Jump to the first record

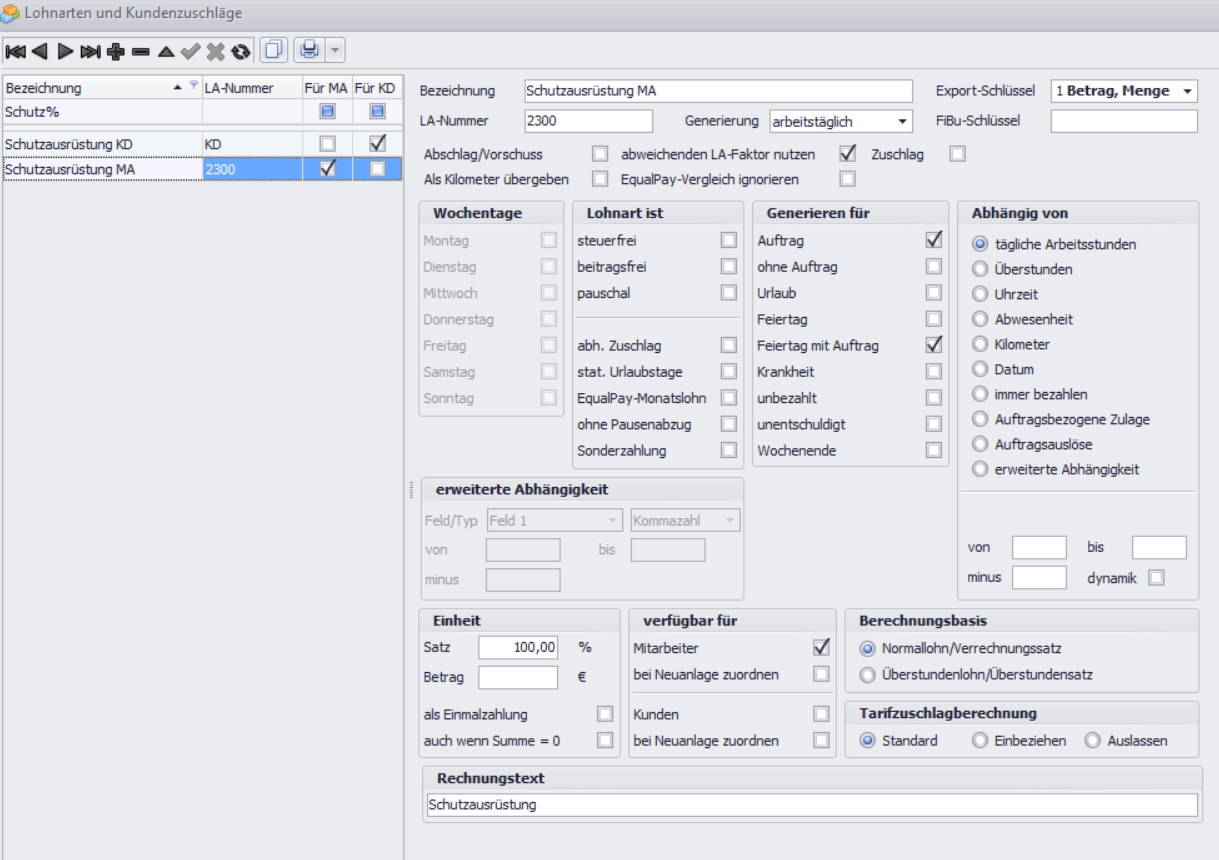15,50
